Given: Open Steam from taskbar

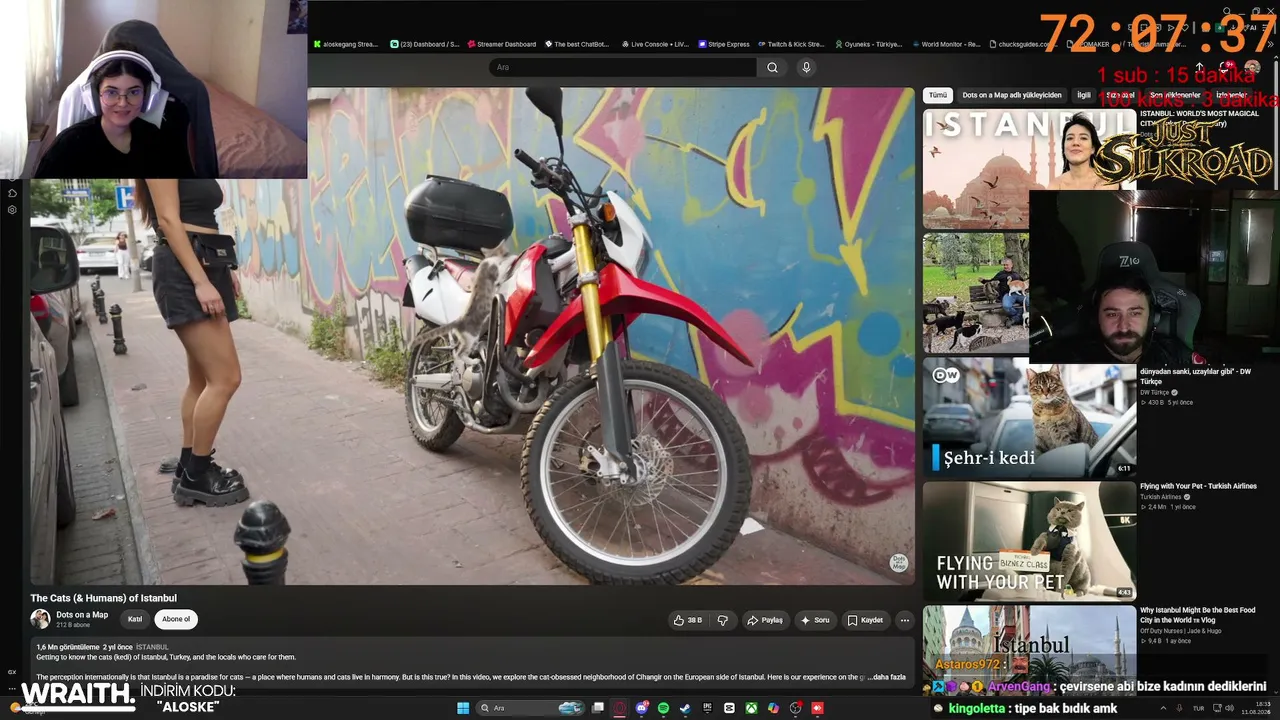Looking at the screenshot, I should coord(685,708).
